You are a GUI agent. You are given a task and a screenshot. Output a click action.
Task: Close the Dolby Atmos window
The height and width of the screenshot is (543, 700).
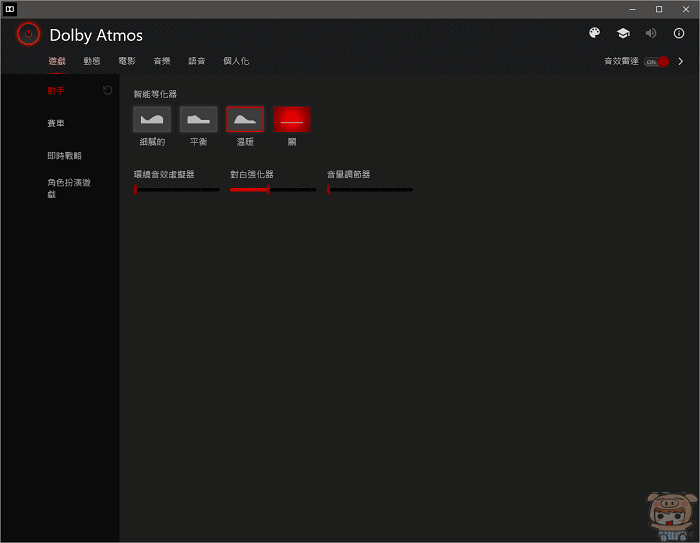686,9
